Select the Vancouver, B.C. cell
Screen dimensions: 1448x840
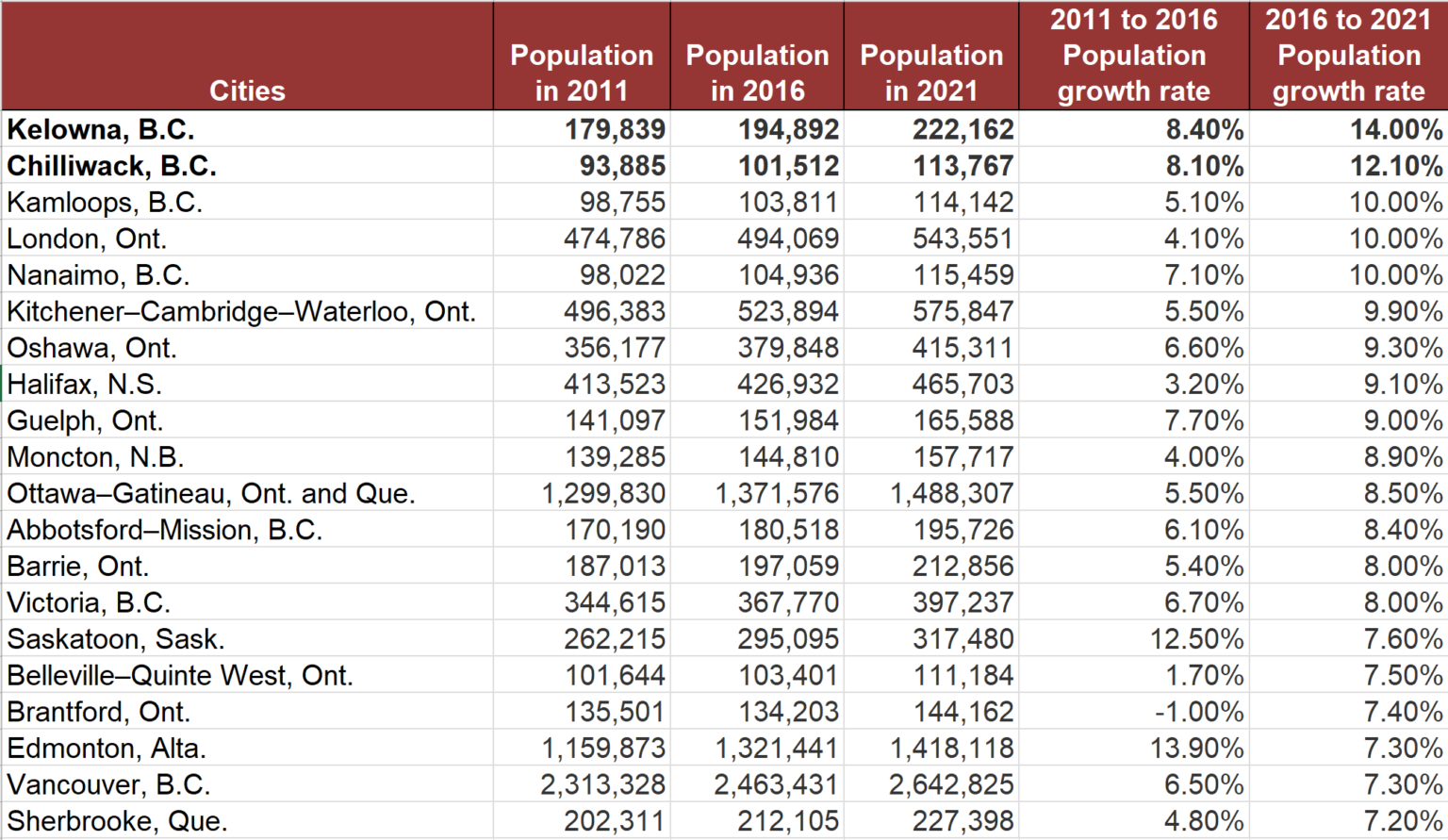(247, 784)
